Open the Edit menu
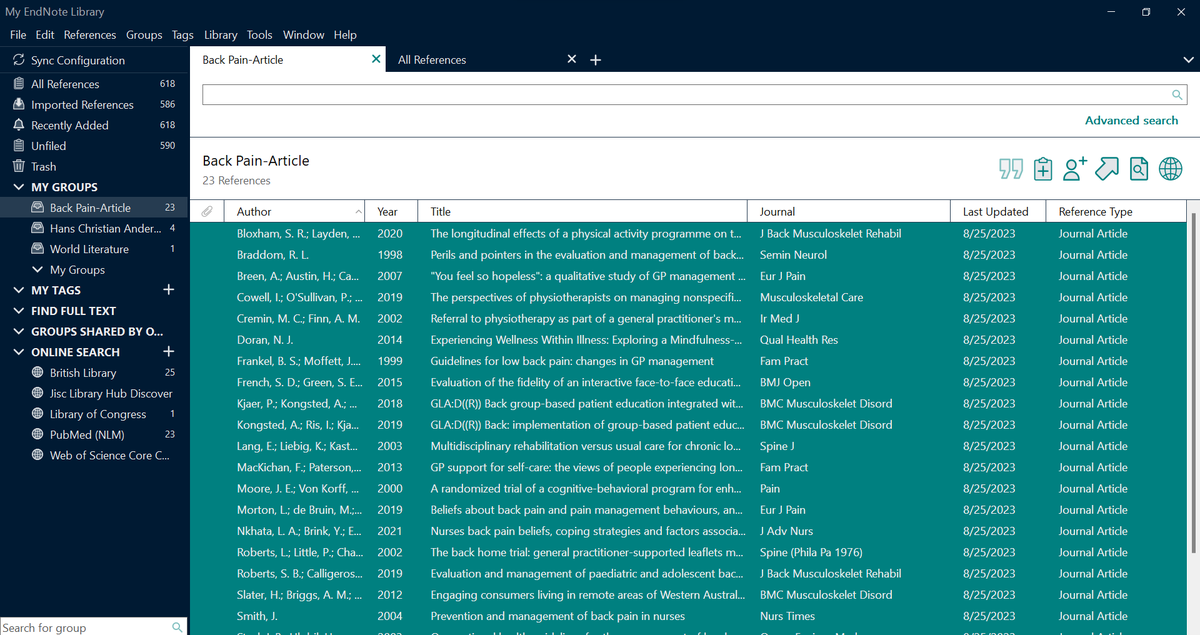 (x=45, y=35)
